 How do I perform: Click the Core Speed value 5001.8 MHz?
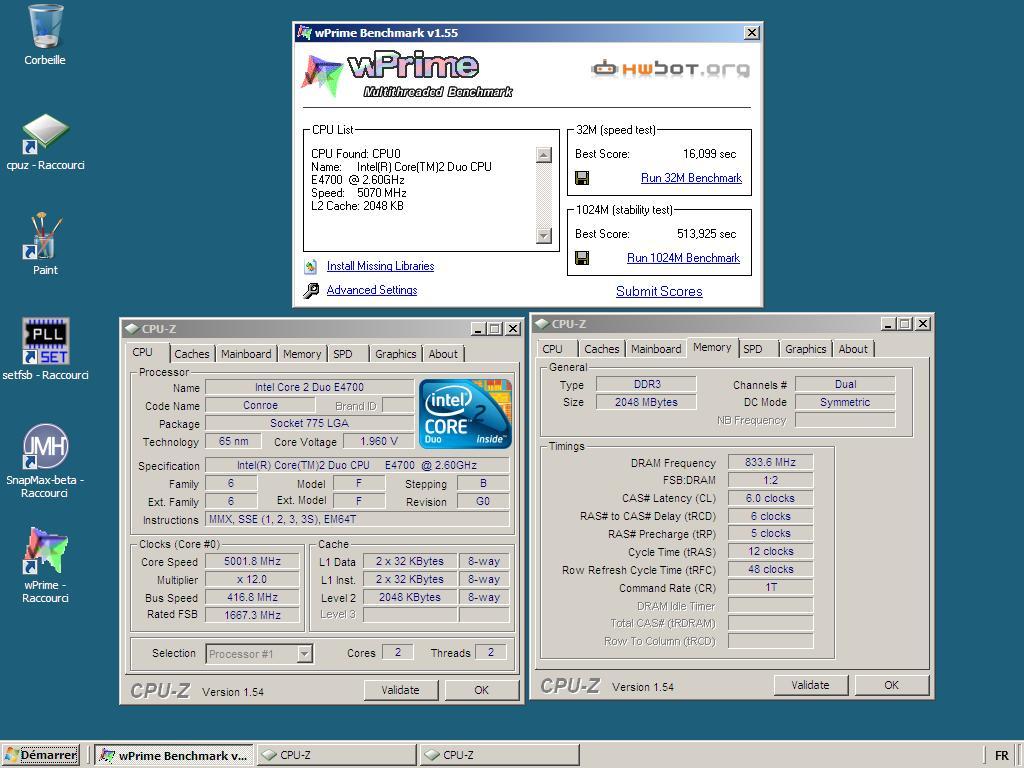pyautogui.click(x=252, y=562)
